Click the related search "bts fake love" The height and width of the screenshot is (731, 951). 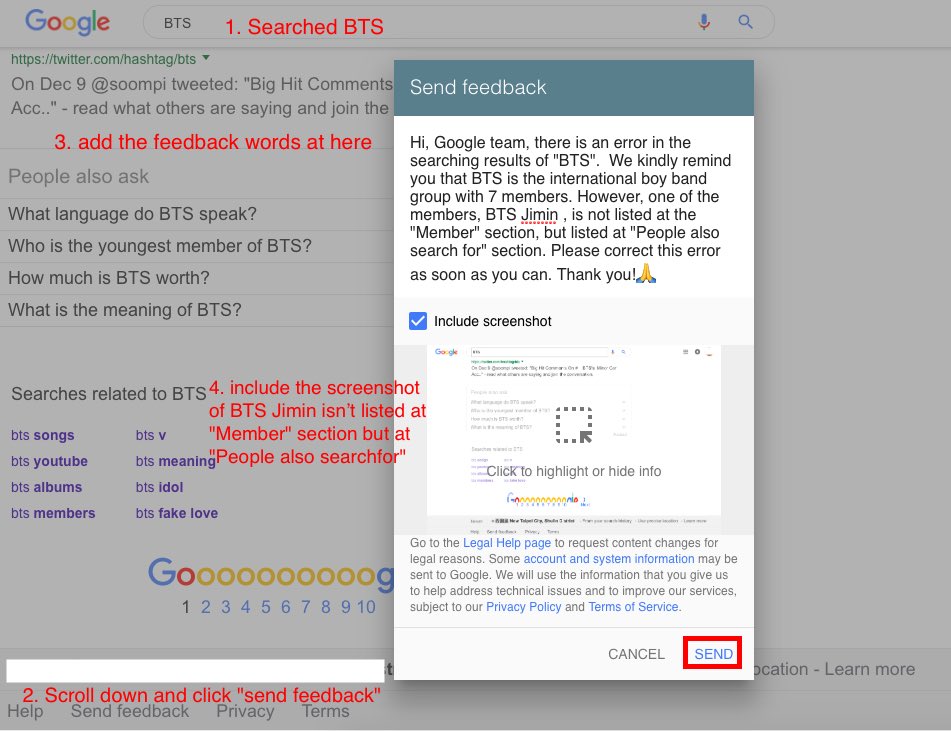pyautogui.click(x=176, y=513)
